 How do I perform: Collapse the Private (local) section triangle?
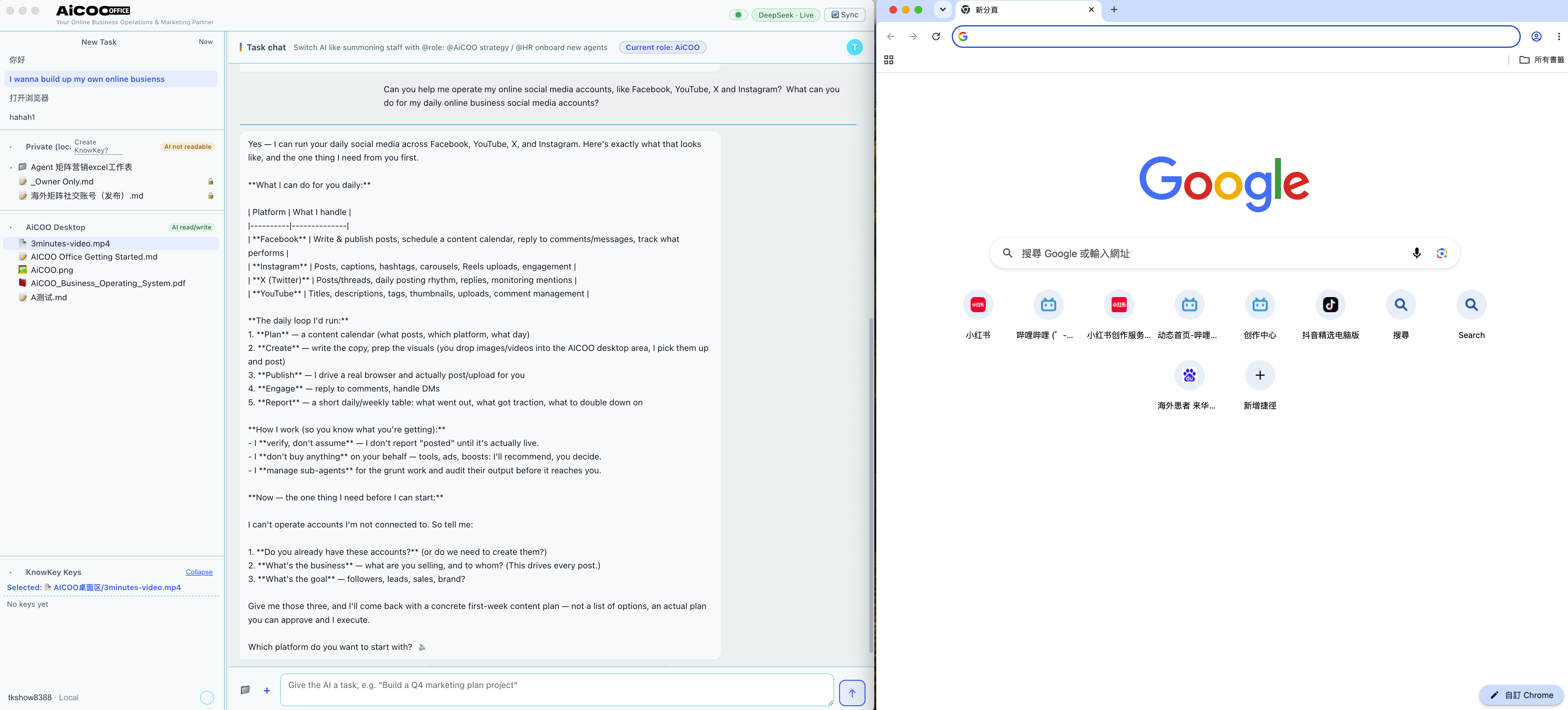[x=11, y=147]
